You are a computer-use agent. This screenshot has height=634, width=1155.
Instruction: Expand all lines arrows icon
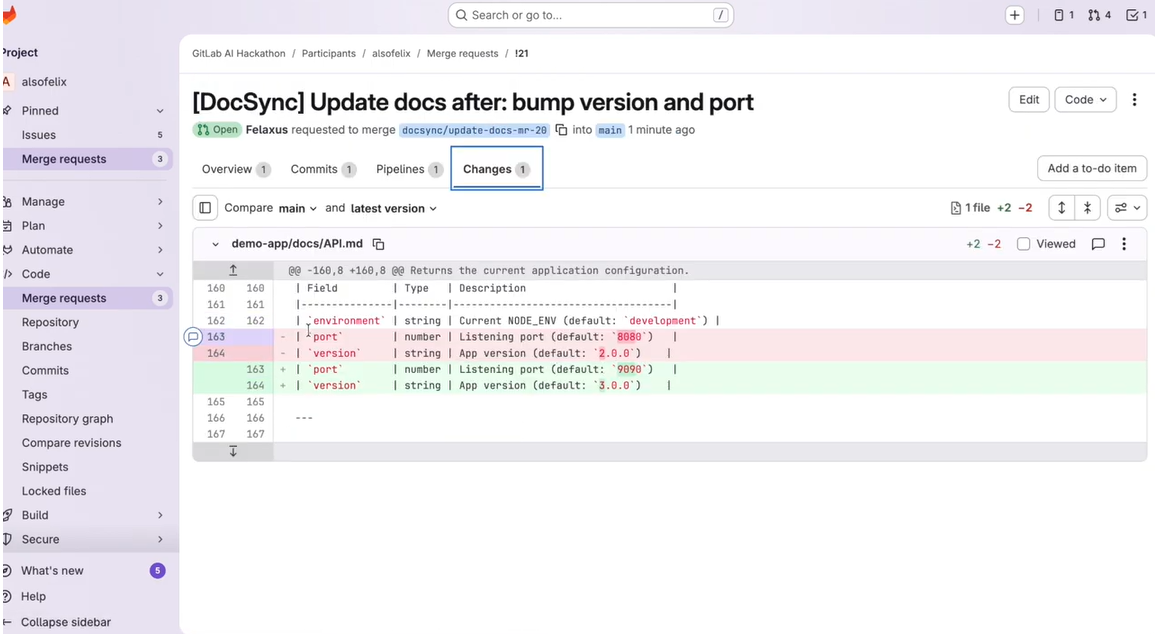[1061, 208]
